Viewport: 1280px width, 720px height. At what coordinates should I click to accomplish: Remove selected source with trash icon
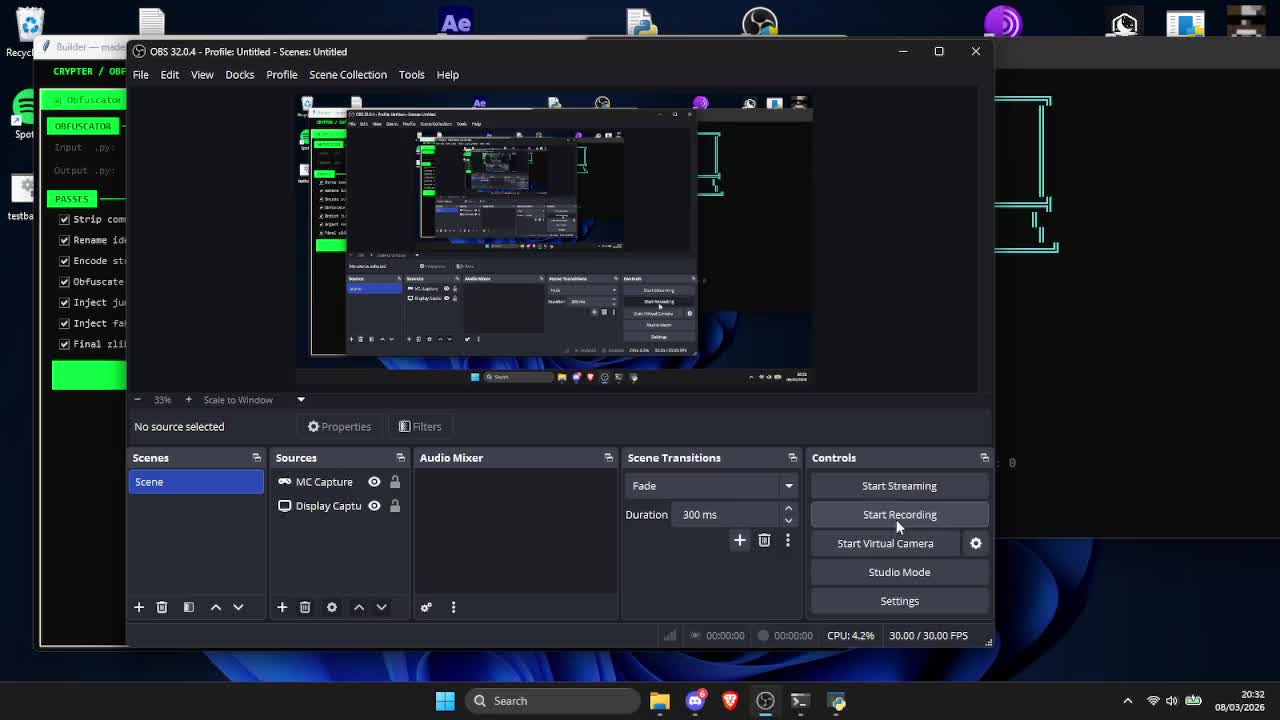(x=305, y=607)
